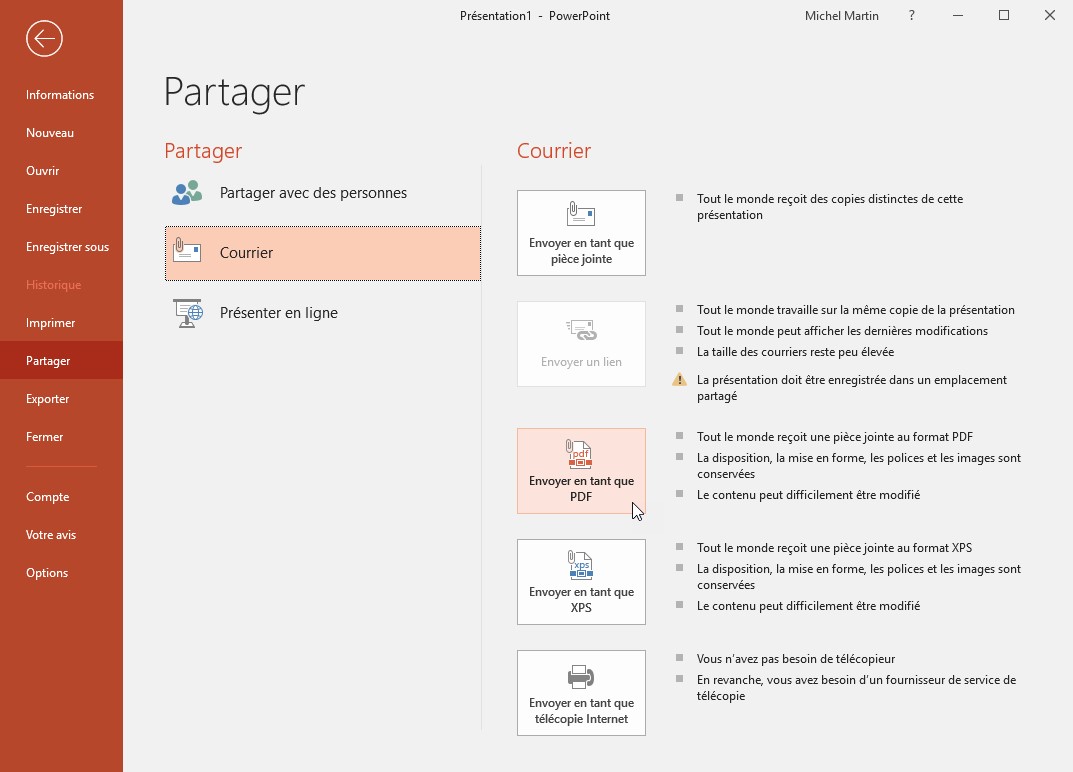
Task: Click Envoyer en tant que télécopie Internet
Action: 581,693
